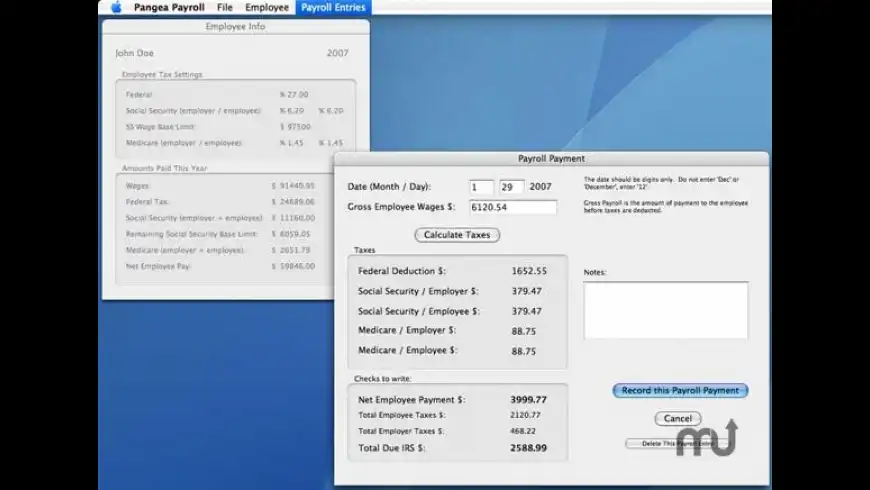870x490 pixels.
Task: Open the Employee menu
Action: (x=267, y=7)
